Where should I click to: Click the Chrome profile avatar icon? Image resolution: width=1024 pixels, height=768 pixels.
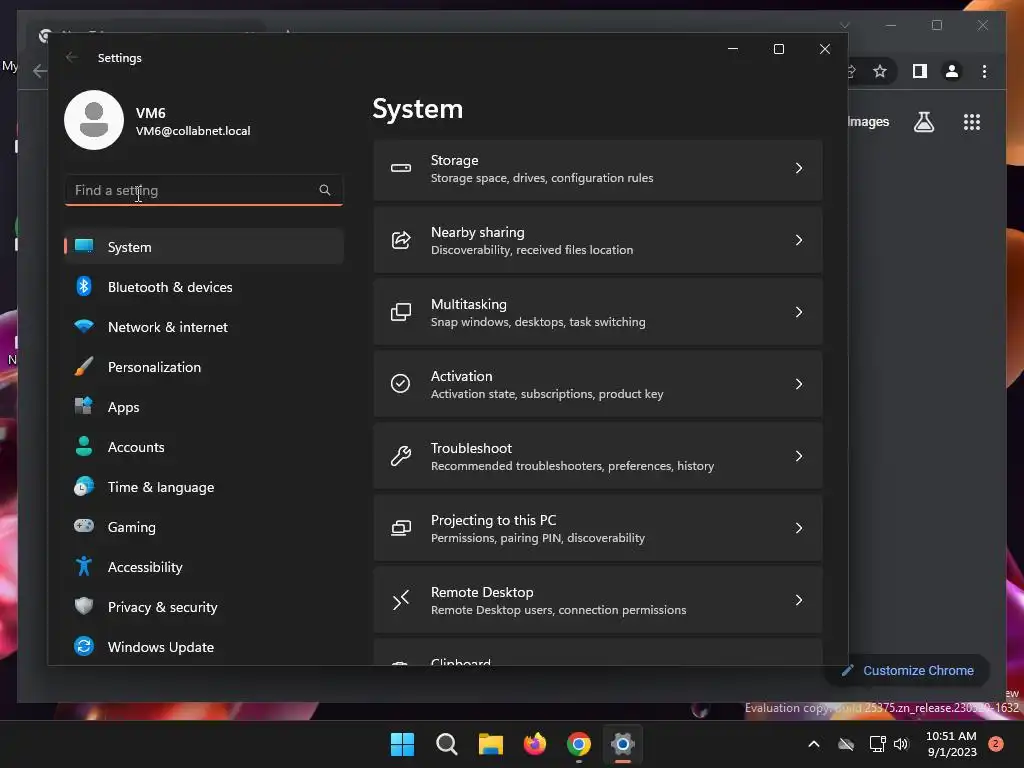tap(952, 71)
